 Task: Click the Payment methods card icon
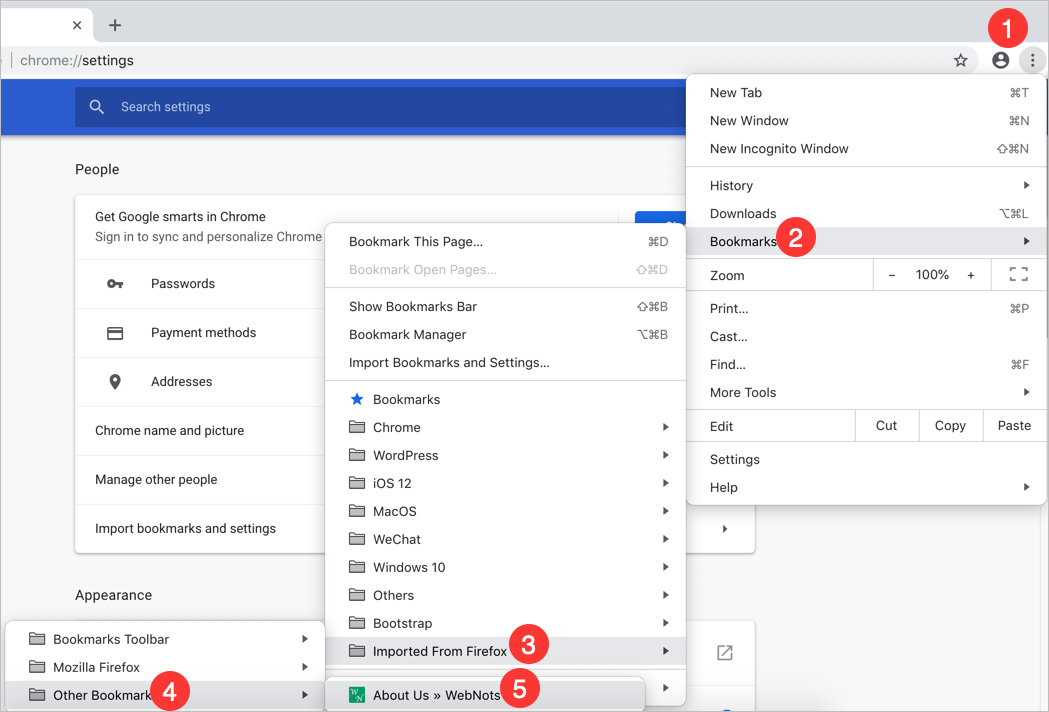point(115,333)
